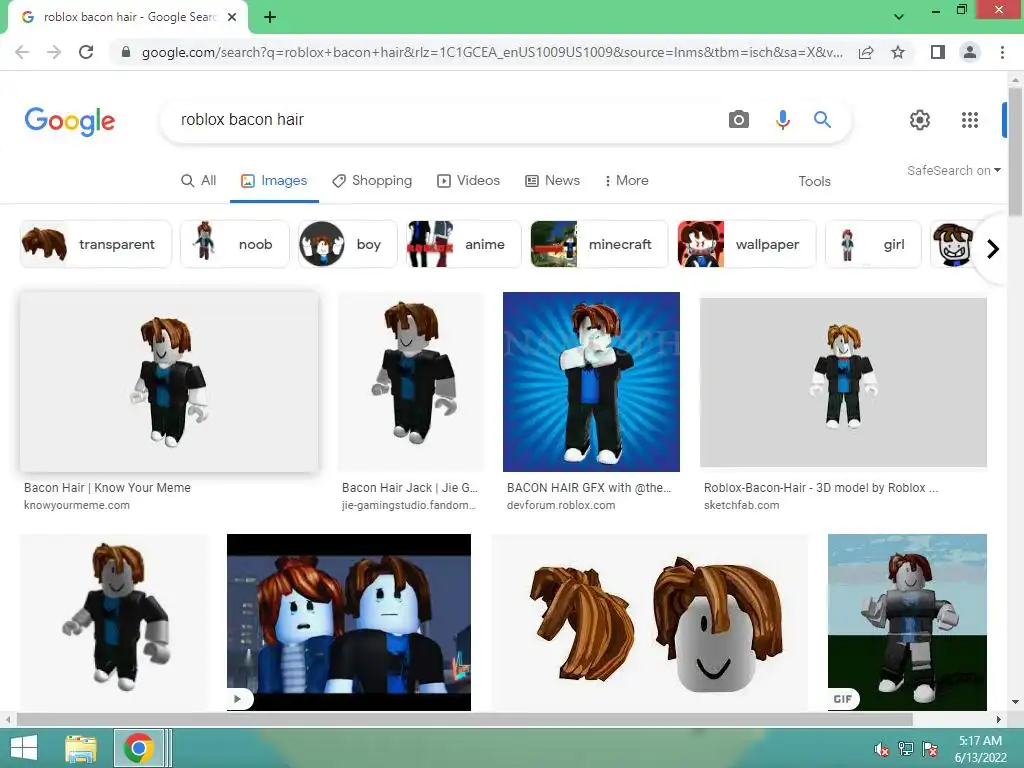This screenshot has width=1024, height=768.
Task: Click the horizontal scrollbar thumb
Action: [464, 719]
